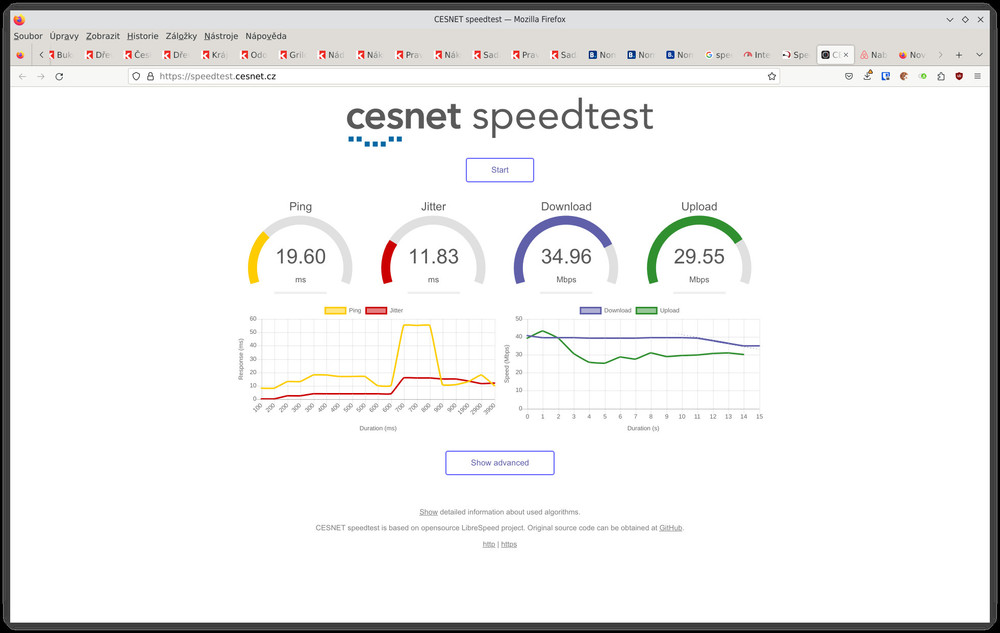The width and height of the screenshot is (1000, 633).
Task: Click the green toggle extension icon
Action: point(923,76)
